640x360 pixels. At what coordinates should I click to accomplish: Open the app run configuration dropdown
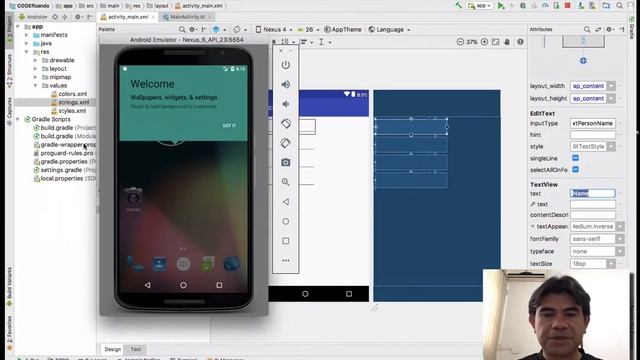(x=480, y=6)
